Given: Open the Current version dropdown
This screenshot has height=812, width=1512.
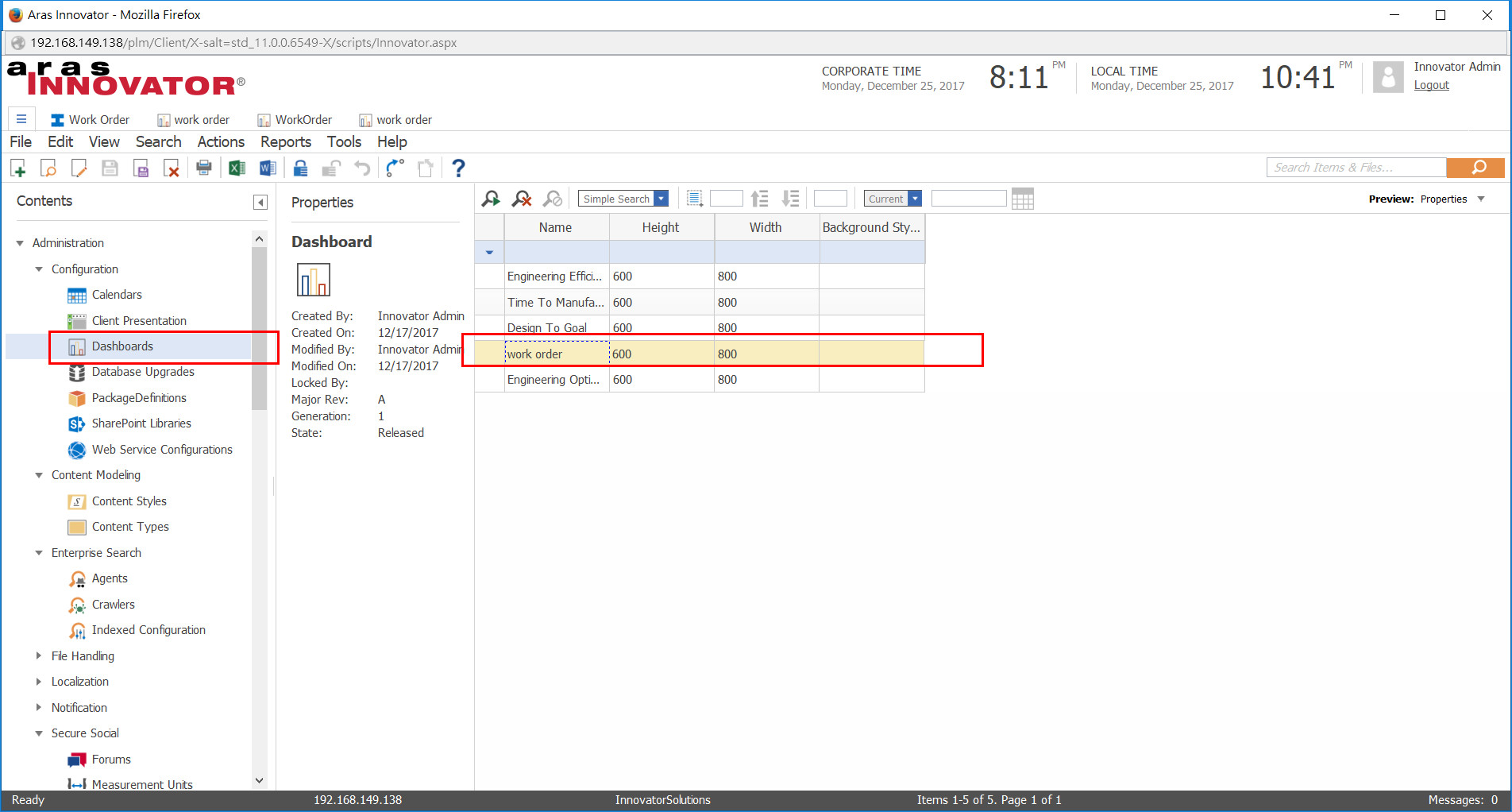Looking at the screenshot, I should pos(915,199).
